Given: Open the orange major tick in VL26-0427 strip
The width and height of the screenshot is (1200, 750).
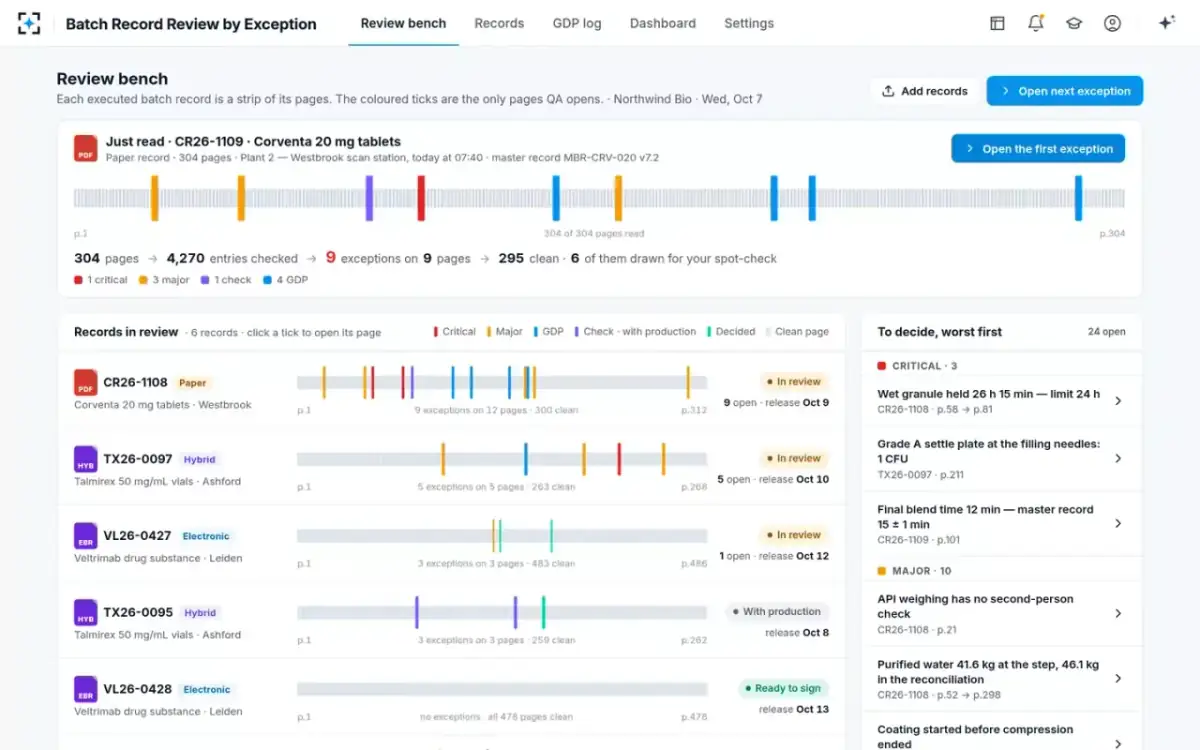Looking at the screenshot, I should [x=493, y=535].
